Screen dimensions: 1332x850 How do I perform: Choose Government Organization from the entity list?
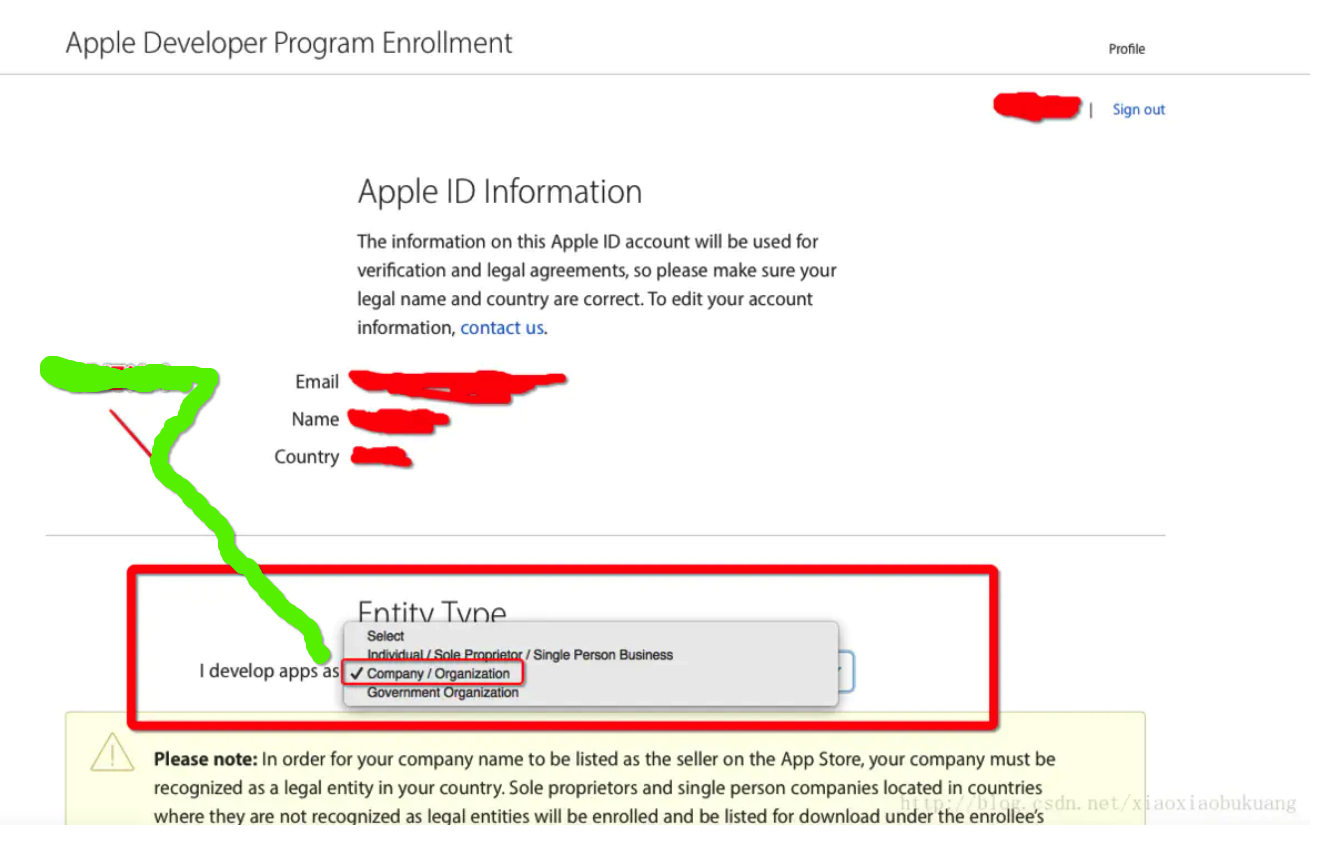(x=443, y=692)
